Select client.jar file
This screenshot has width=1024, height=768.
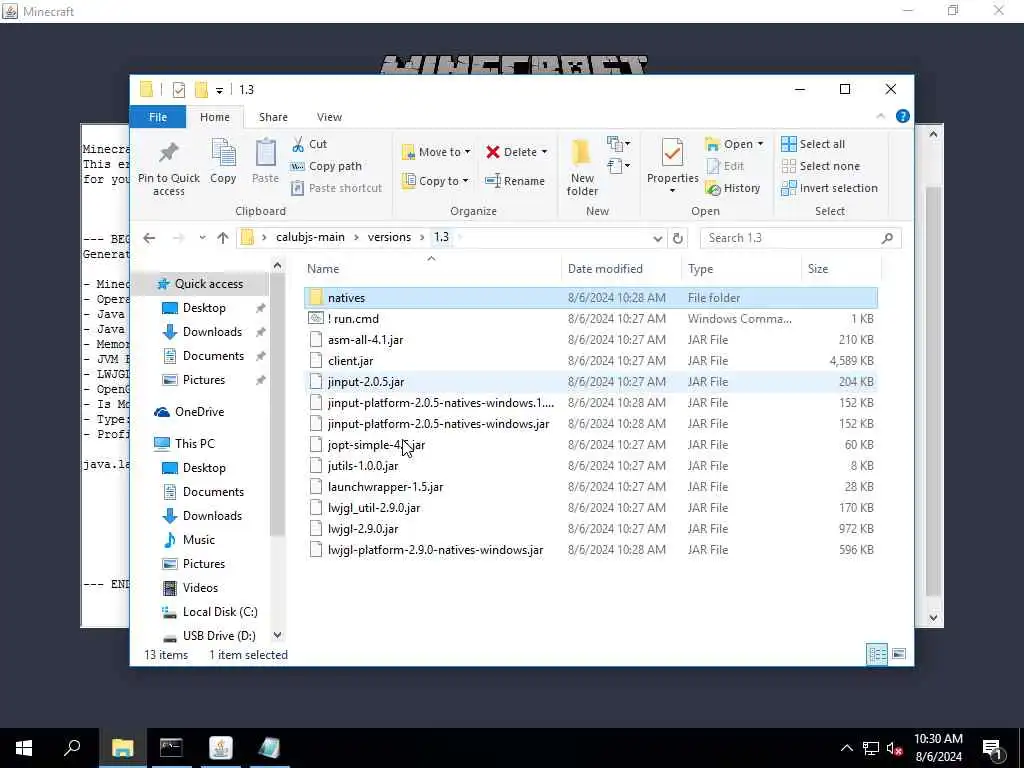click(x=590, y=360)
